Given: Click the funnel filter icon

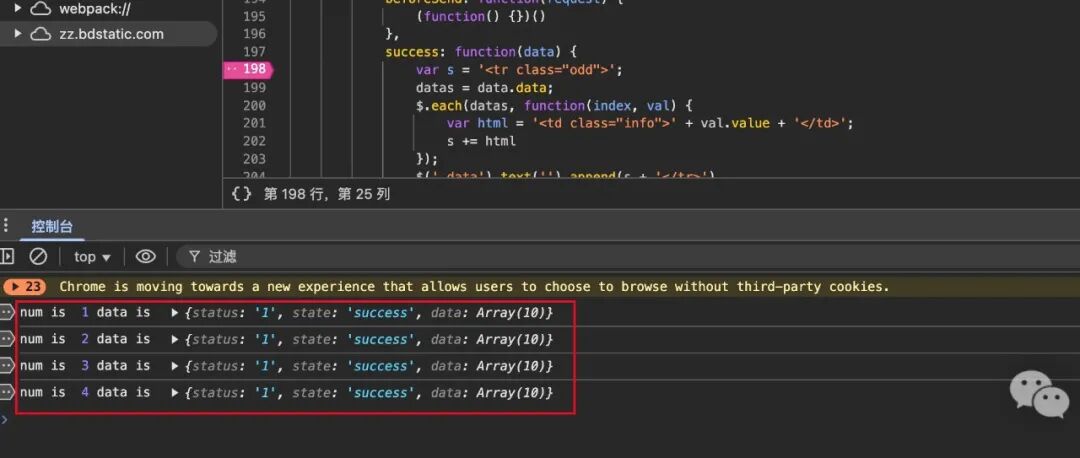Looking at the screenshot, I should [x=194, y=257].
